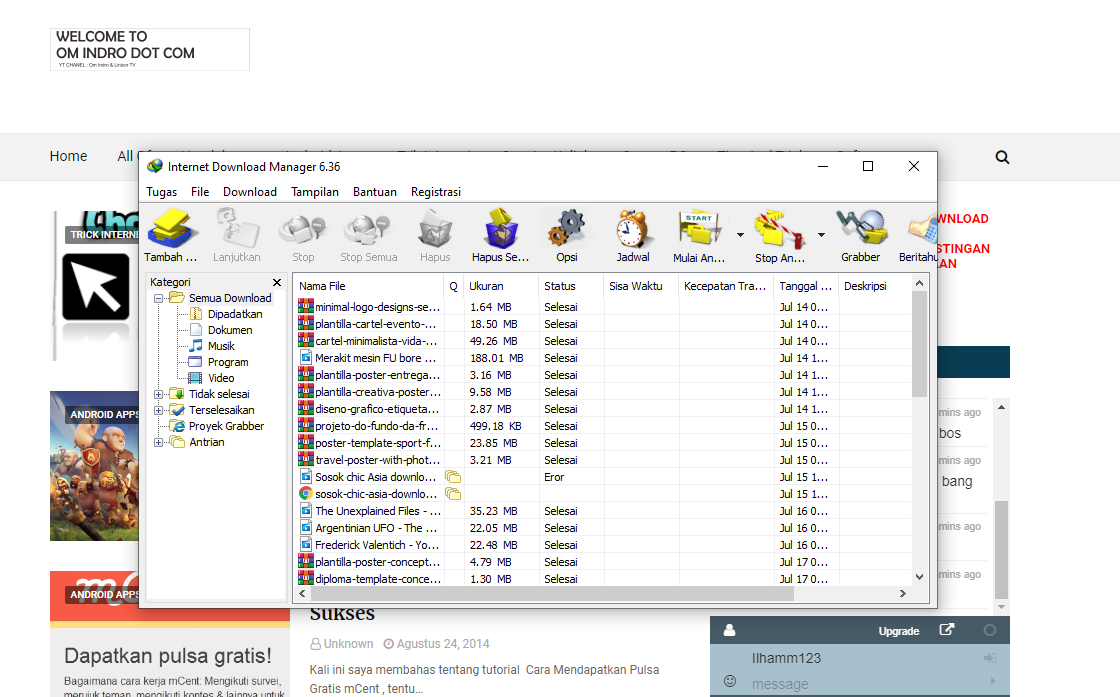Expand the Tidak selesai tree node

point(159,394)
